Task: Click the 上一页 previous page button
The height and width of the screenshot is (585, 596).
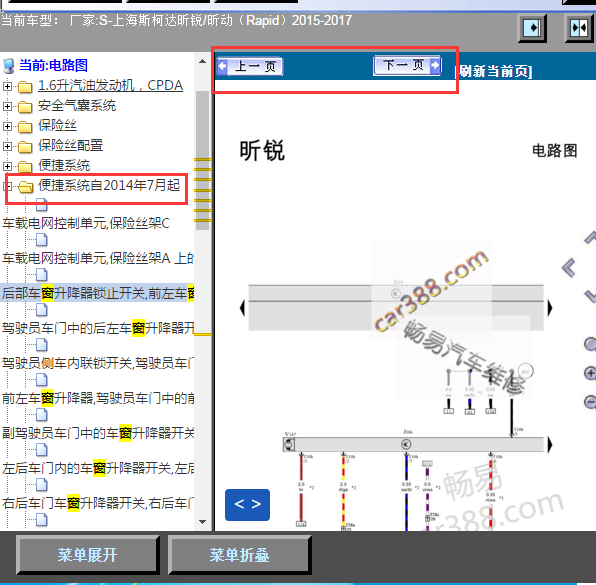Action: (x=250, y=67)
